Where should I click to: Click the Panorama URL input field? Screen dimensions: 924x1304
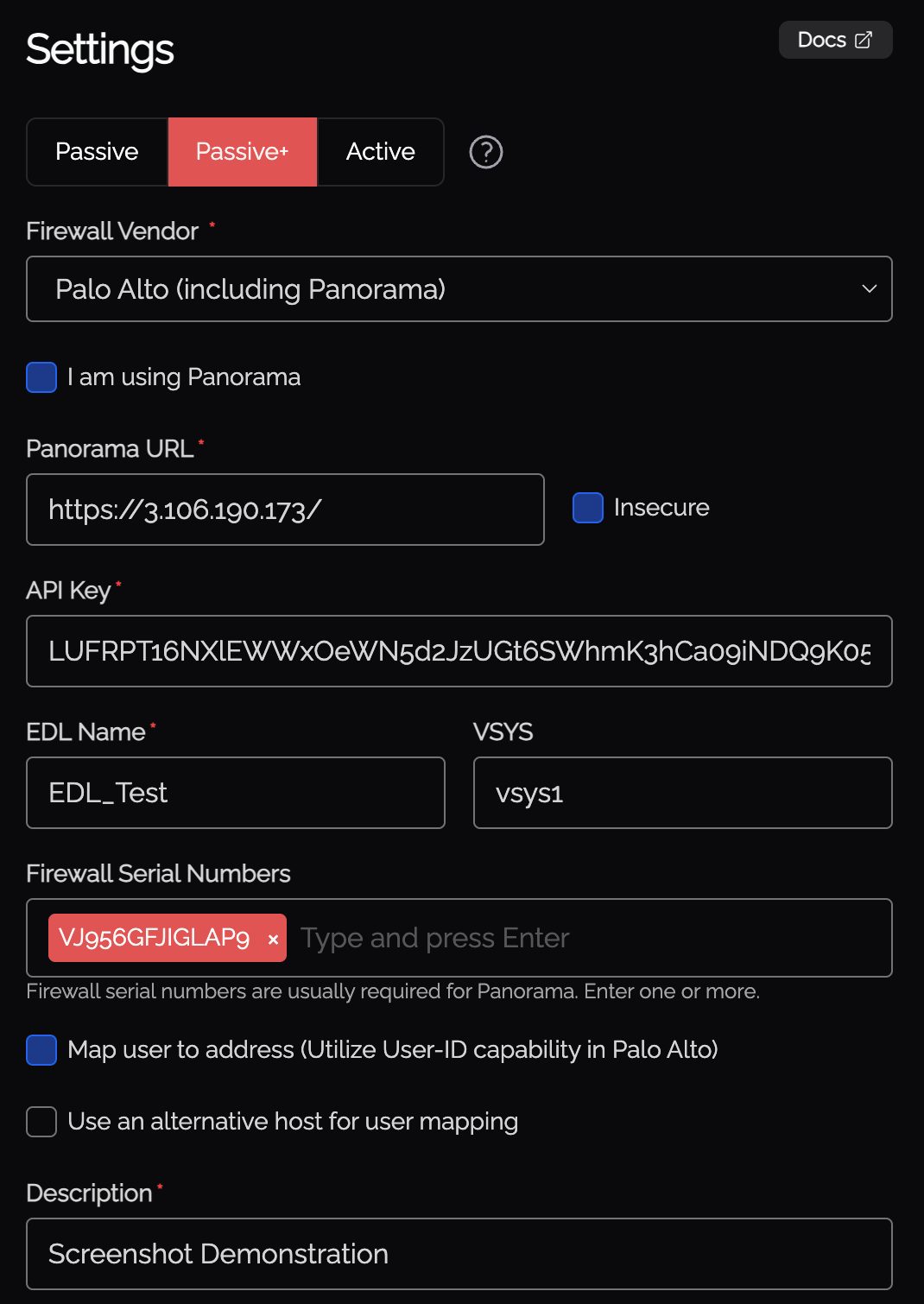coord(285,510)
